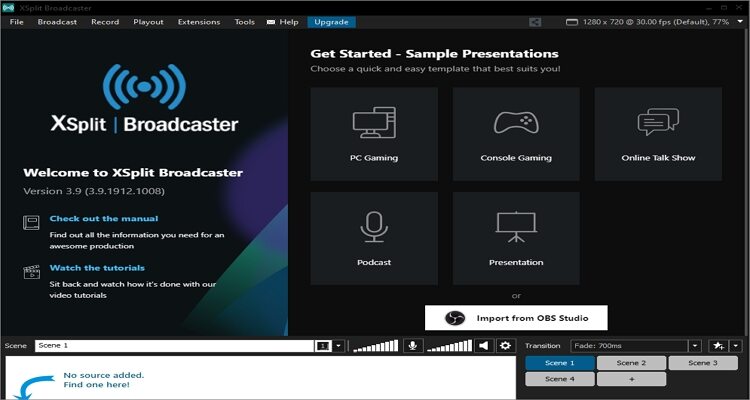Open the resolution dropdown arrow
This screenshot has width=750, height=400.
pos(740,22)
